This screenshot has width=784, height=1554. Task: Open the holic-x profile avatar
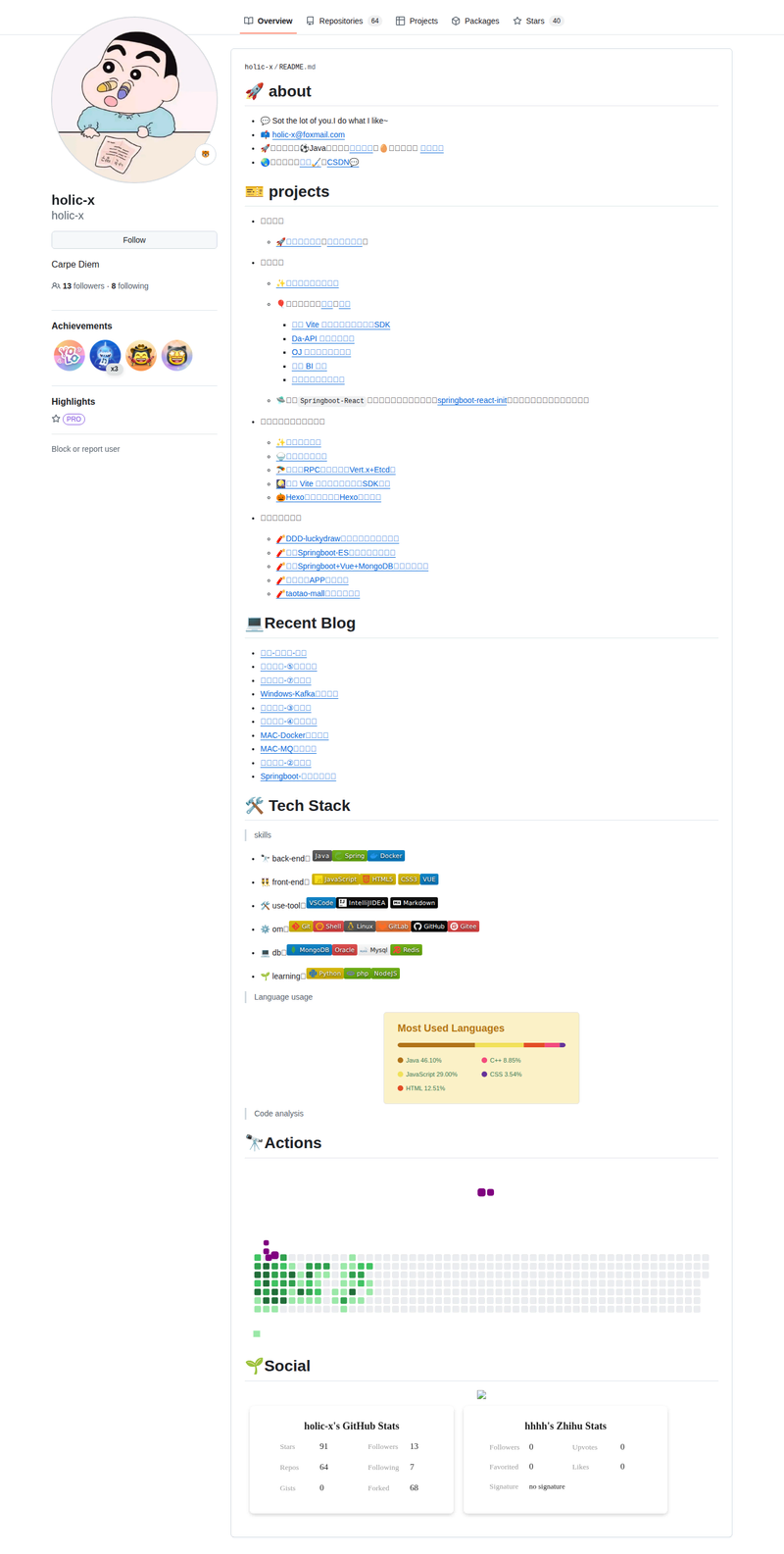[134, 100]
